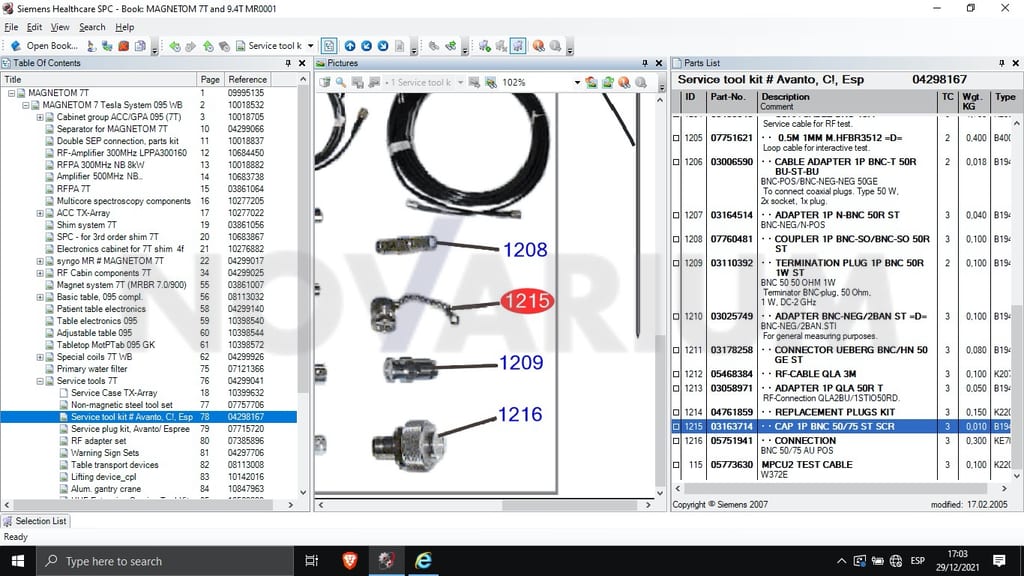Close the Table Of Contents panel

[x=302, y=63]
